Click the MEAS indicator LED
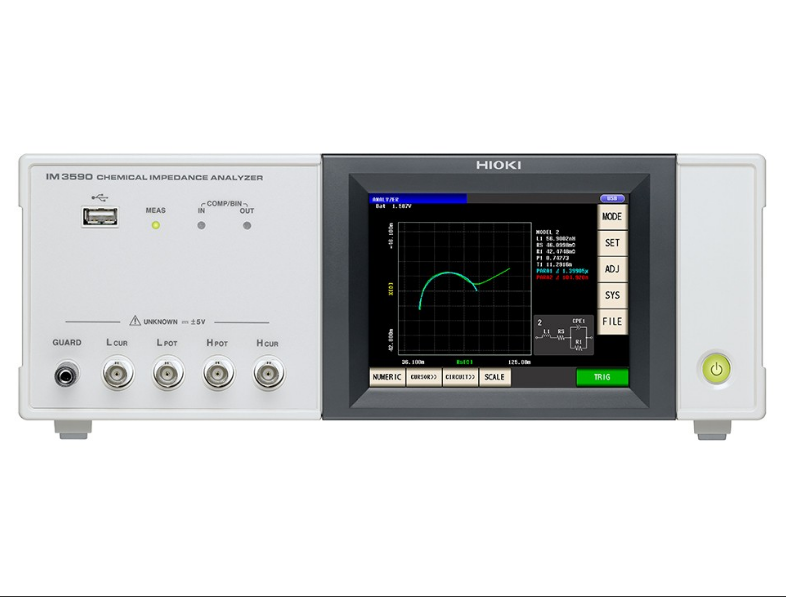The width and height of the screenshot is (786, 597). (155, 225)
